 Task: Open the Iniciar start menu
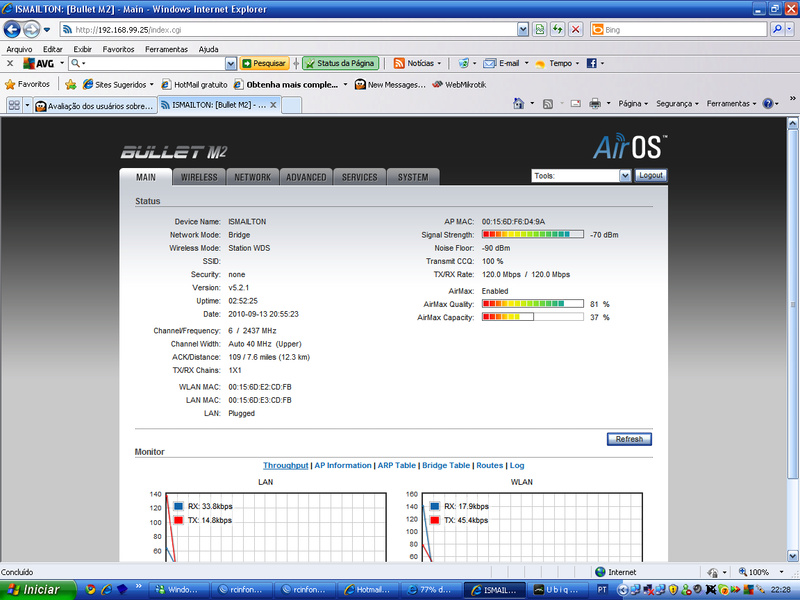pyautogui.click(x=38, y=589)
